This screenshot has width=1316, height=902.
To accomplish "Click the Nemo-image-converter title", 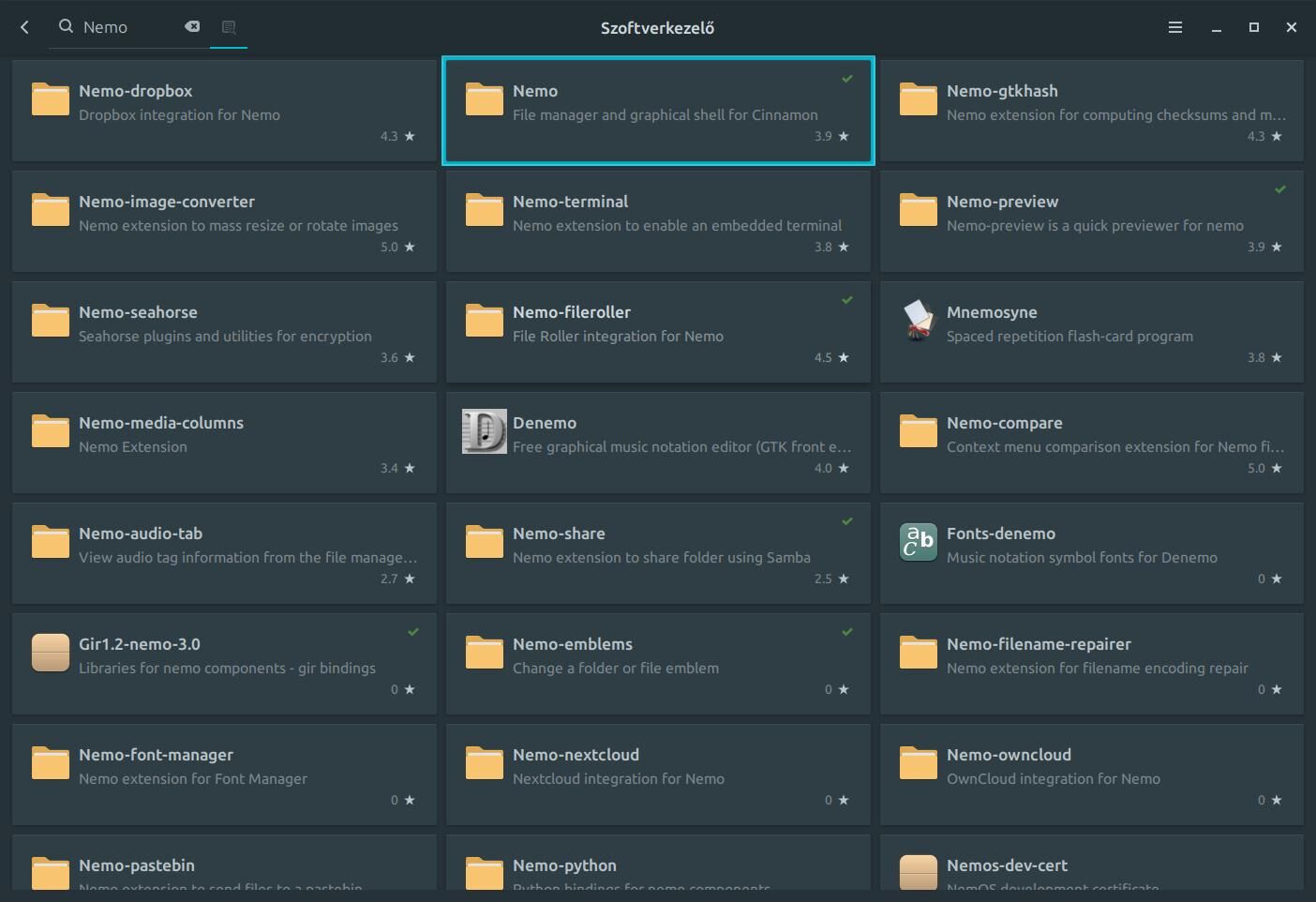I will pyautogui.click(x=167, y=202).
